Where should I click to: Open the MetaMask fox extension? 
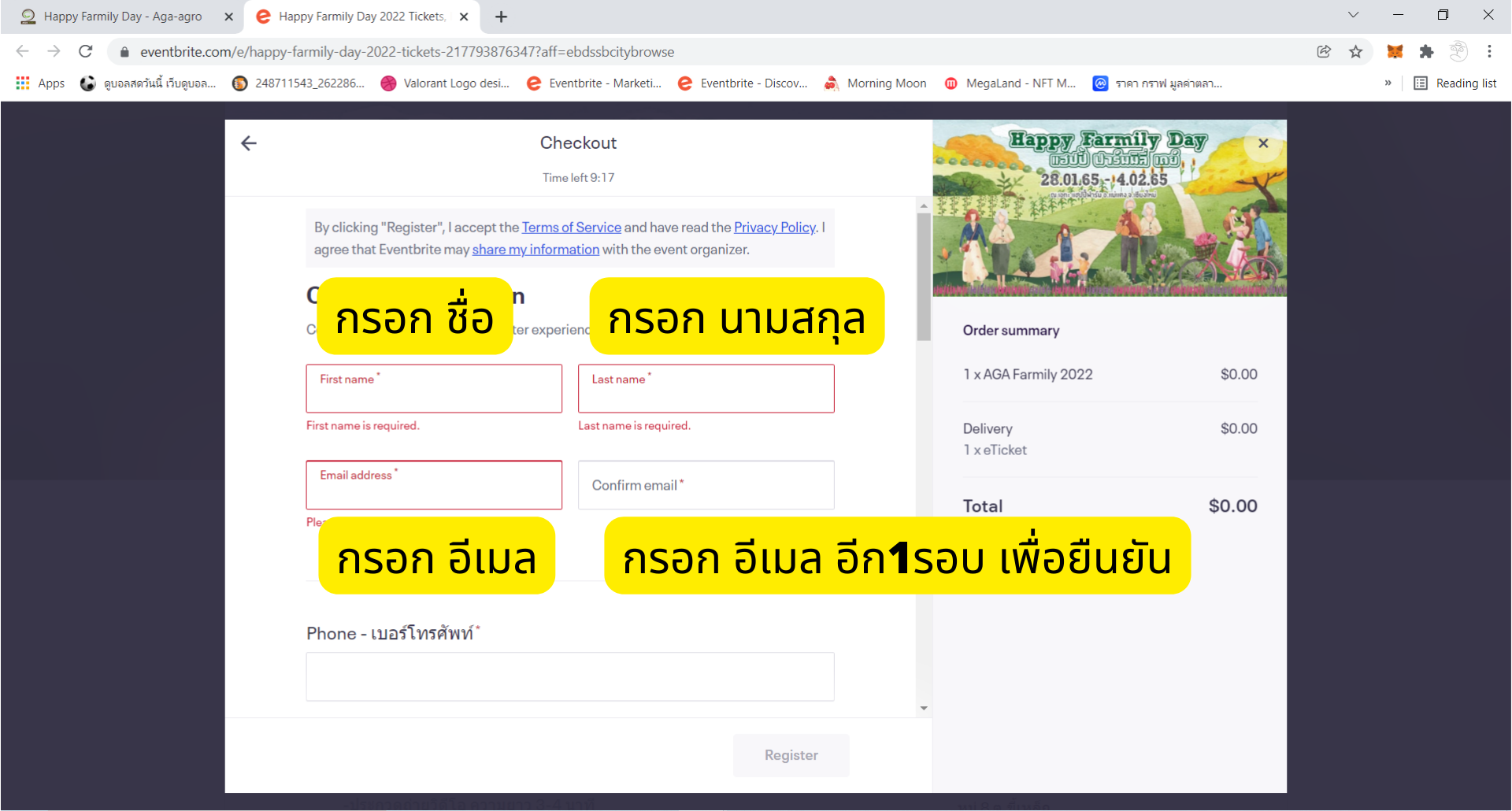[1395, 52]
